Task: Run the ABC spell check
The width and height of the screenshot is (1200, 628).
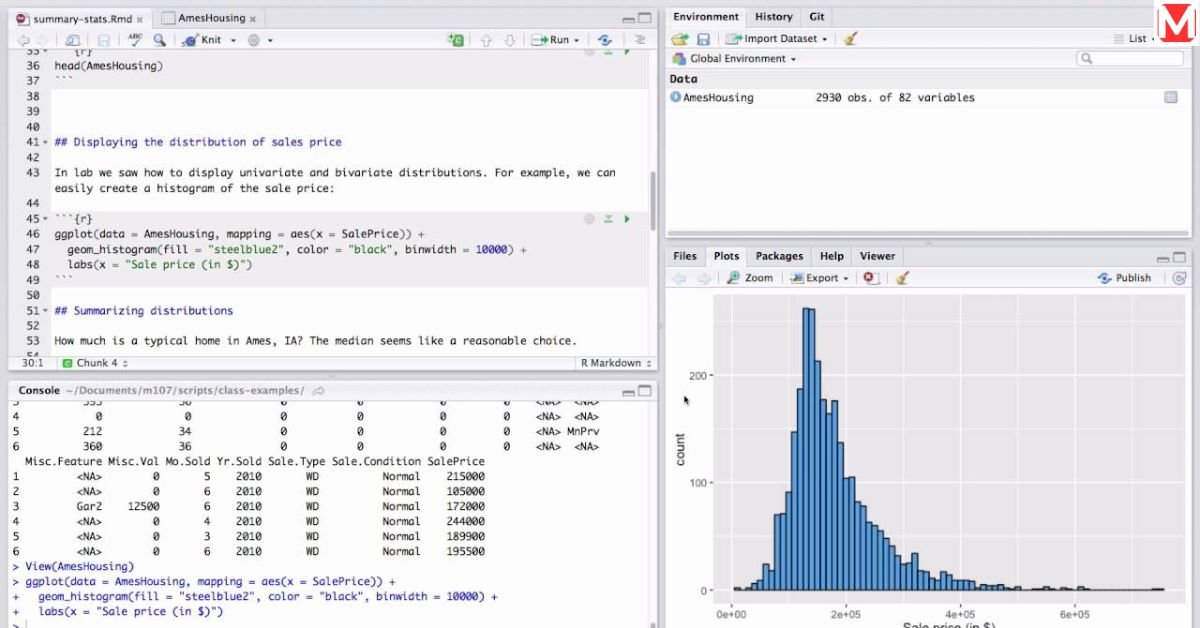Action: coord(135,40)
